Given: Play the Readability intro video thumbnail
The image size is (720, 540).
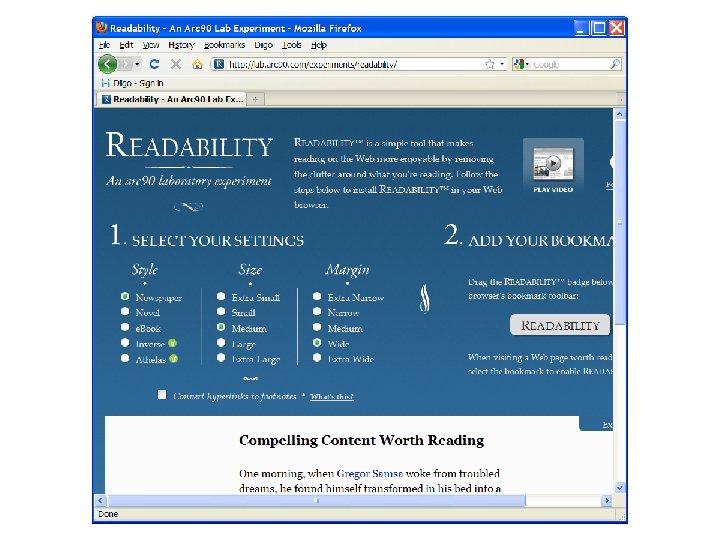Looking at the screenshot, I should click(x=553, y=166).
